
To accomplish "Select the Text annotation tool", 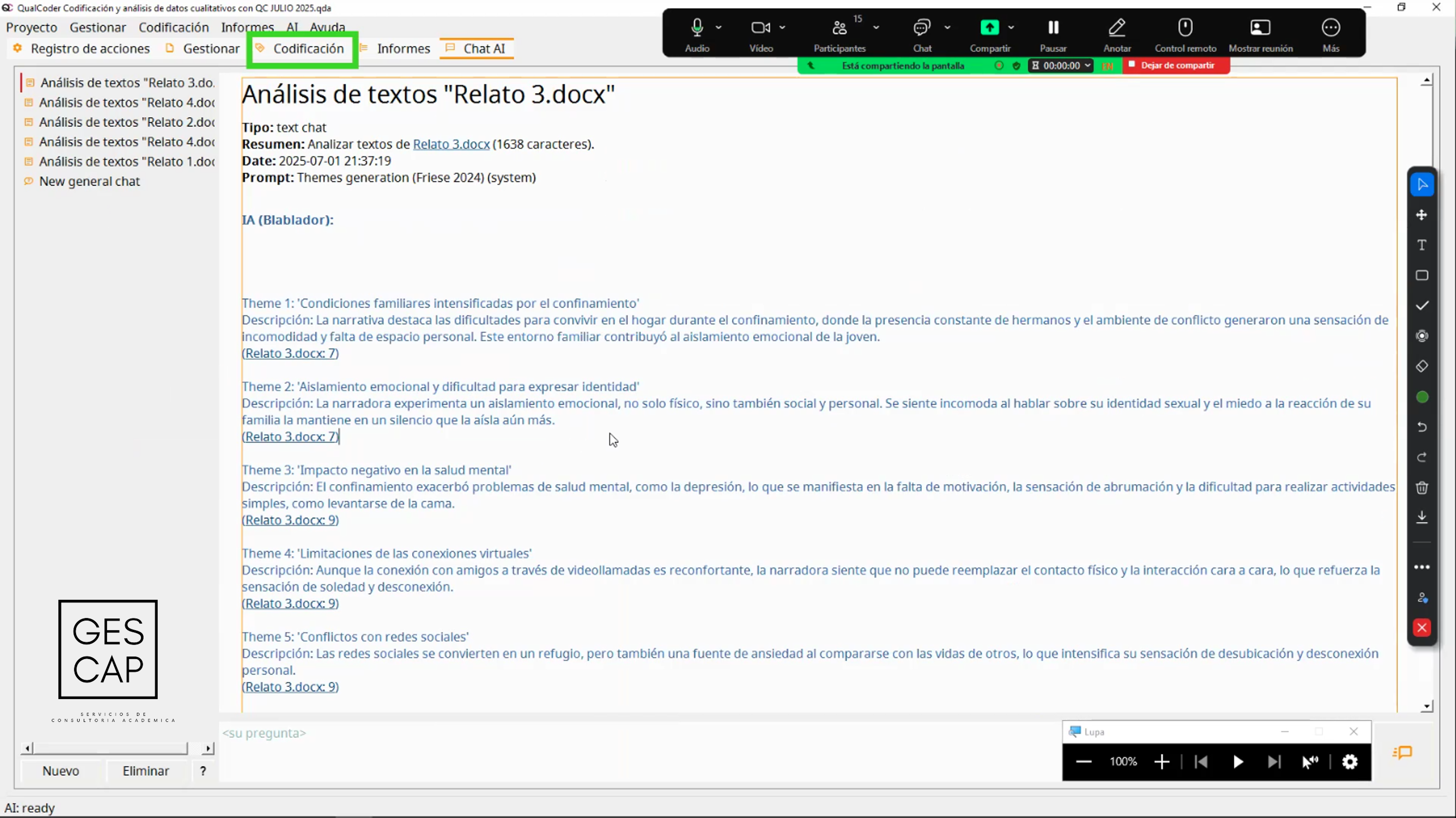I will click(1422, 245).
